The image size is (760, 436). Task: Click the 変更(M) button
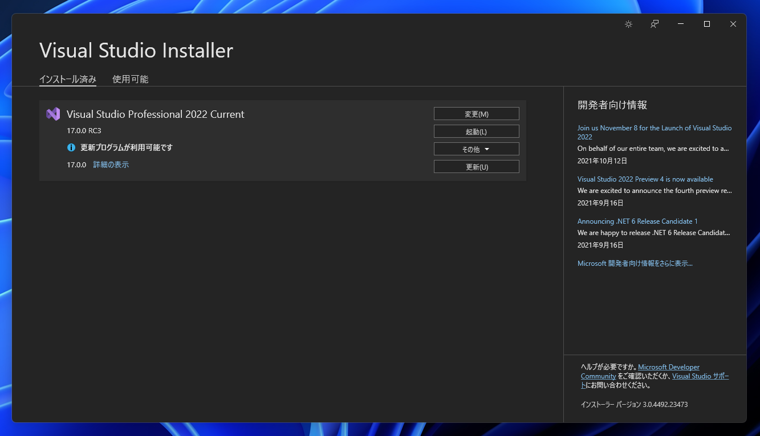tap(476, 114)
